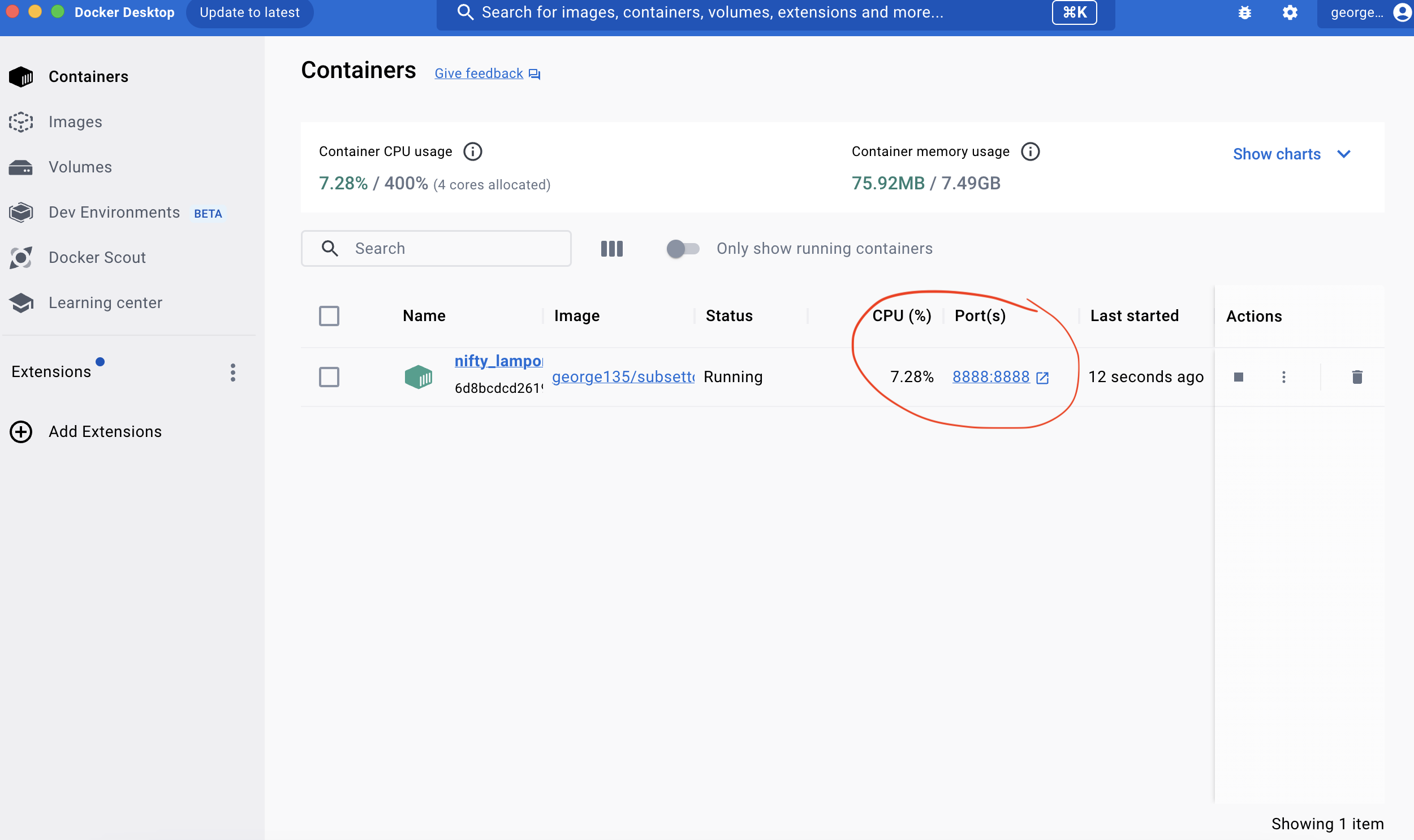The image size is (1414, 840).
Task: Click the search input field
Action: [436, 248]
